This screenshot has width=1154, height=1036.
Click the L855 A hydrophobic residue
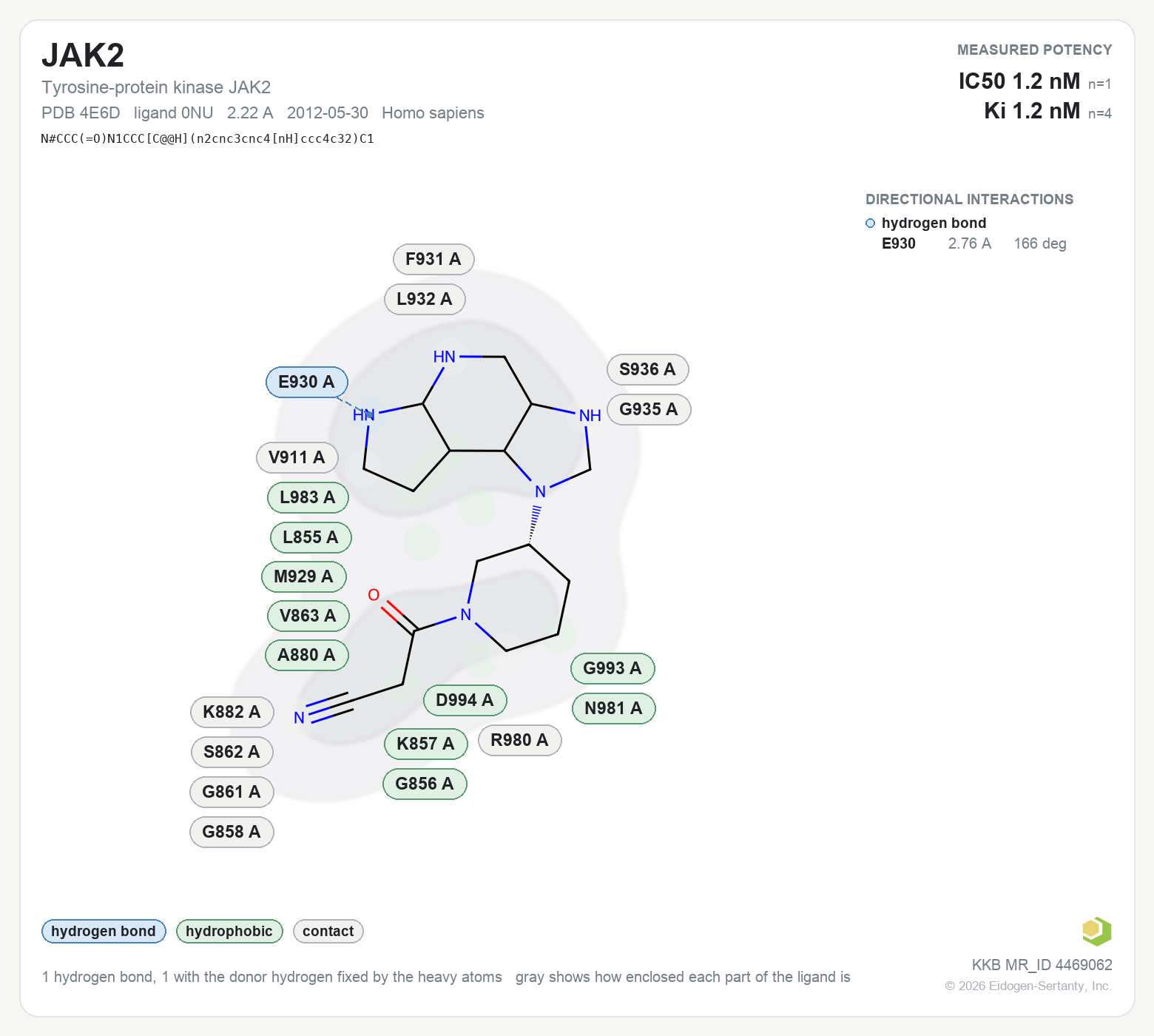click(x=311, y=537)
